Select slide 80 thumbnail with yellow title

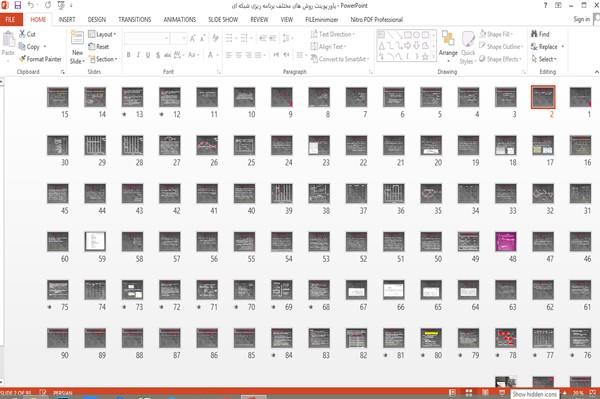[431, 338]
